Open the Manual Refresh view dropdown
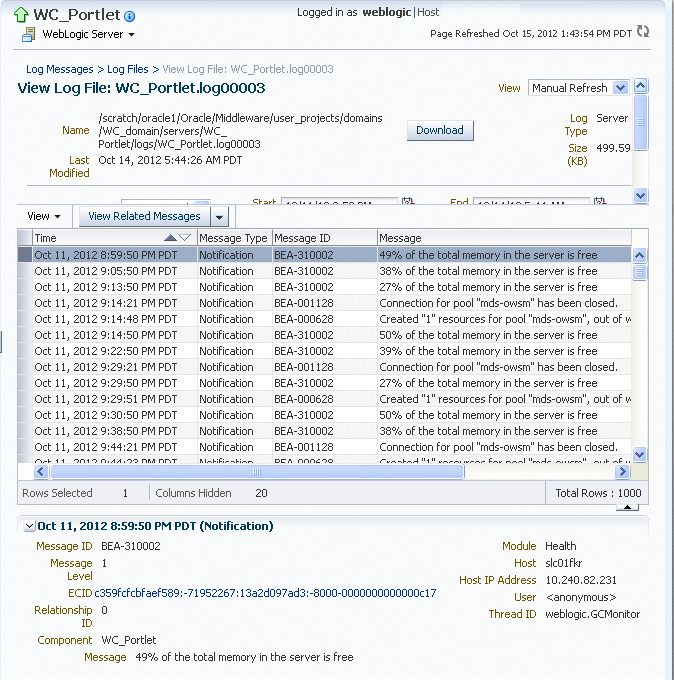 578,88
